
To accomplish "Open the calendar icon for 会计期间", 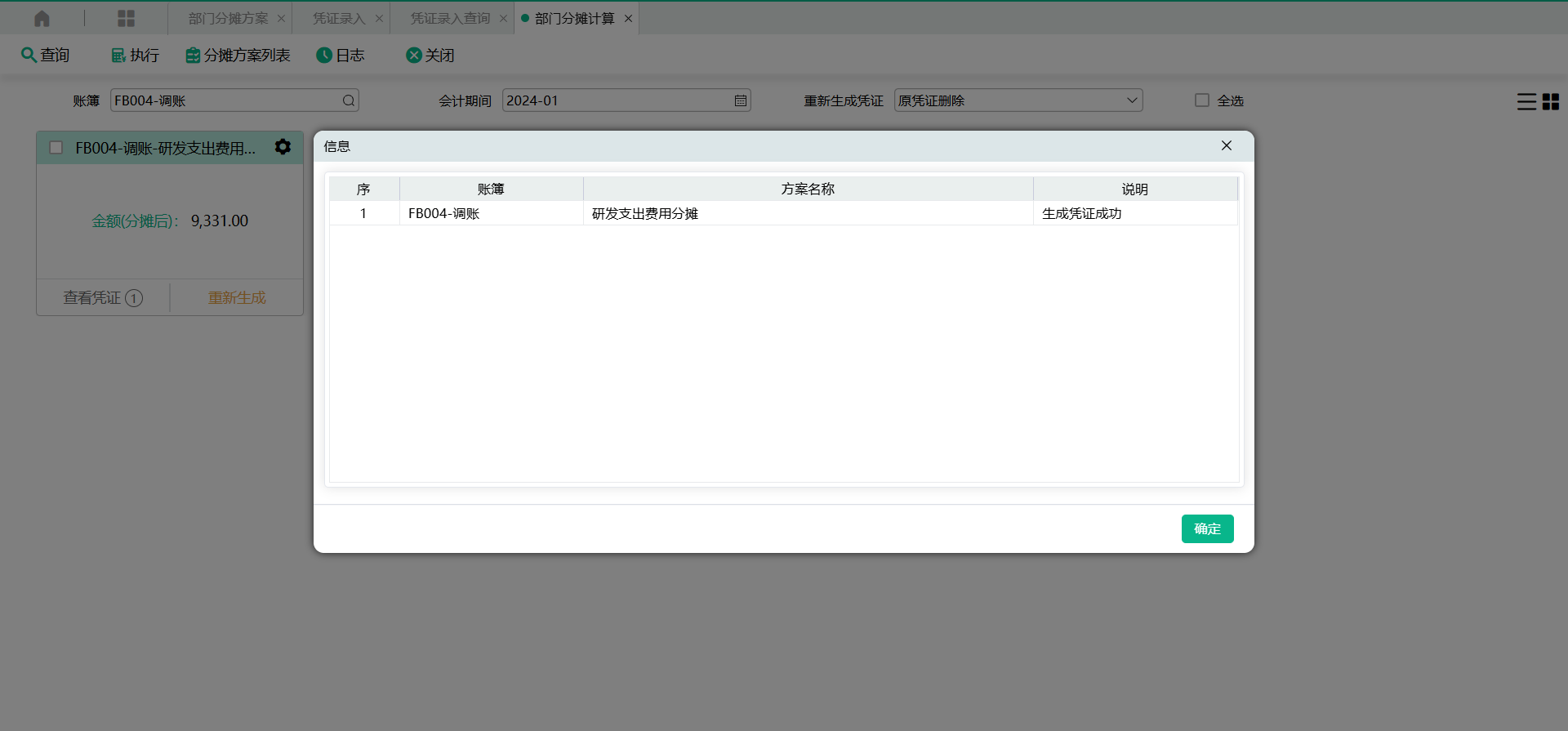I will [x=741, y=100].
